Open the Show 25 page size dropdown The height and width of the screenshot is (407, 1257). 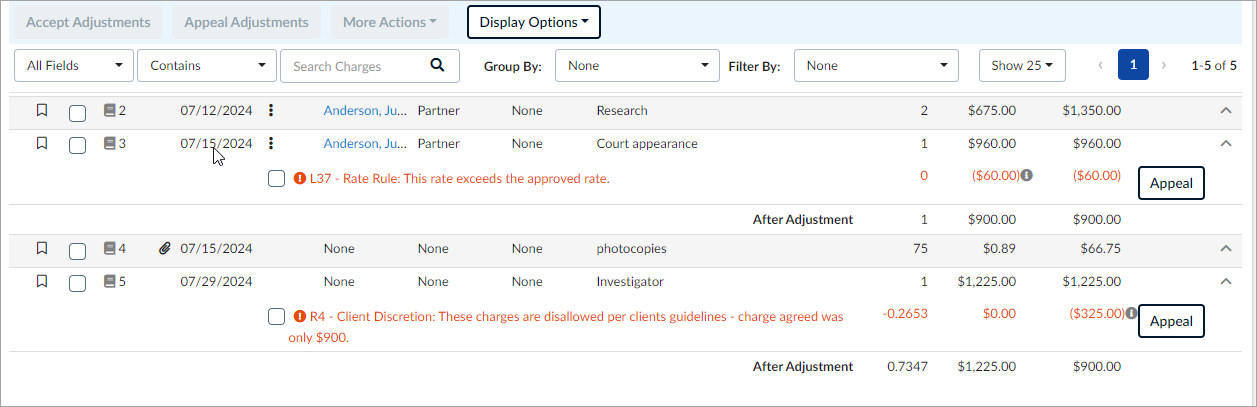click(1022, 66)
